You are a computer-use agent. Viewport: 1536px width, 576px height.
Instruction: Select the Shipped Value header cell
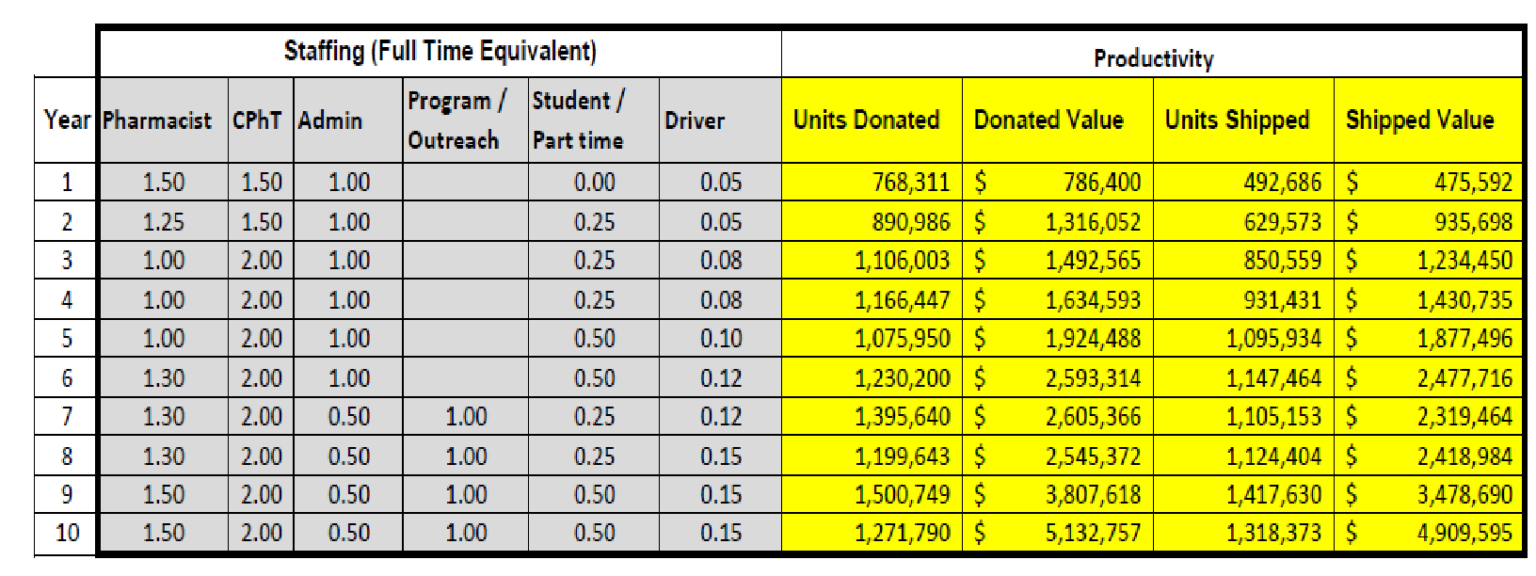1419,121
